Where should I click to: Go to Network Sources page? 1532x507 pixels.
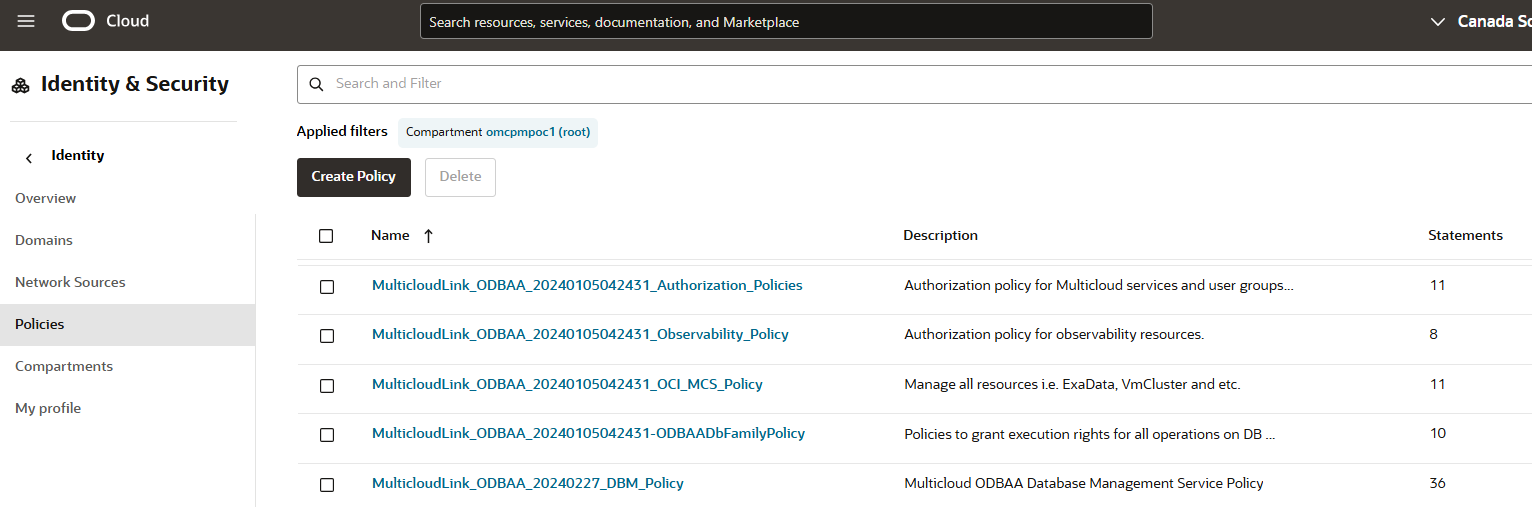(x=70, y=282)
